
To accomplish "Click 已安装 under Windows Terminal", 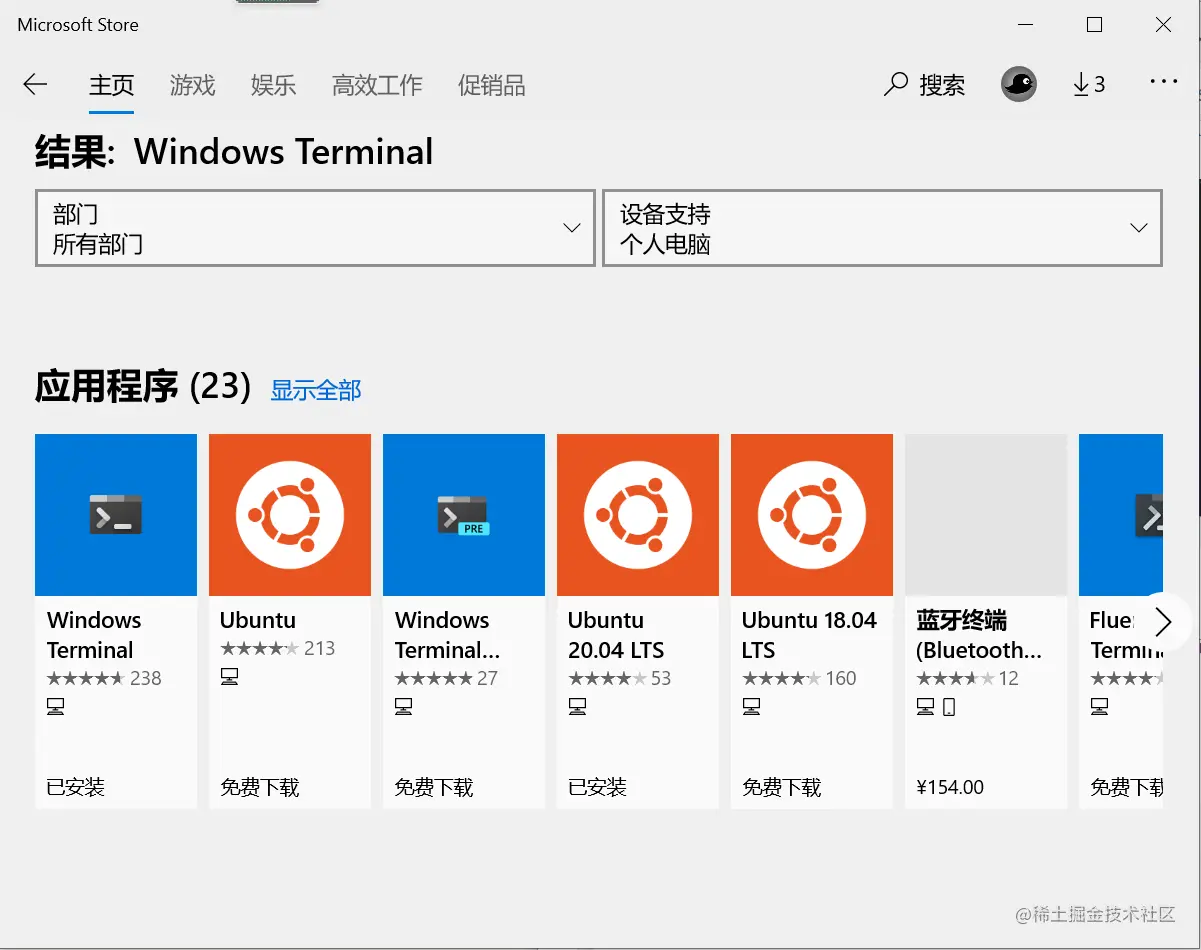I will (x=76, y=787).
